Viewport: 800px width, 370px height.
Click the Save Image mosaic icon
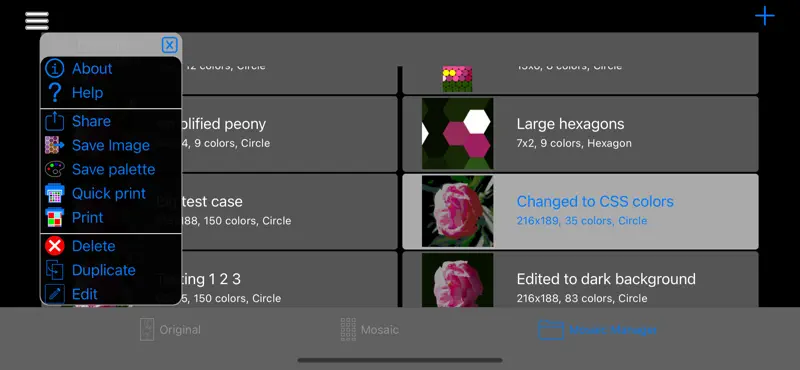[x=55, y=145]
